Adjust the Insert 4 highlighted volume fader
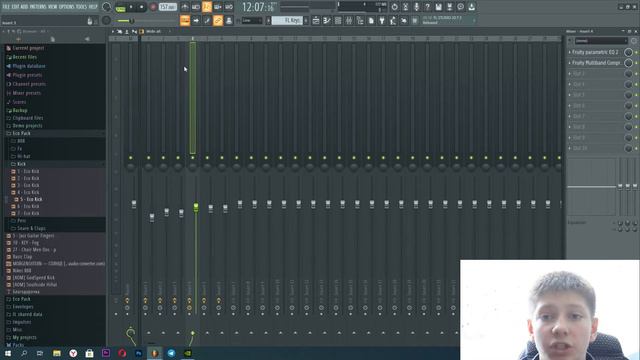 pyautogui.click(x=196, y=207)
